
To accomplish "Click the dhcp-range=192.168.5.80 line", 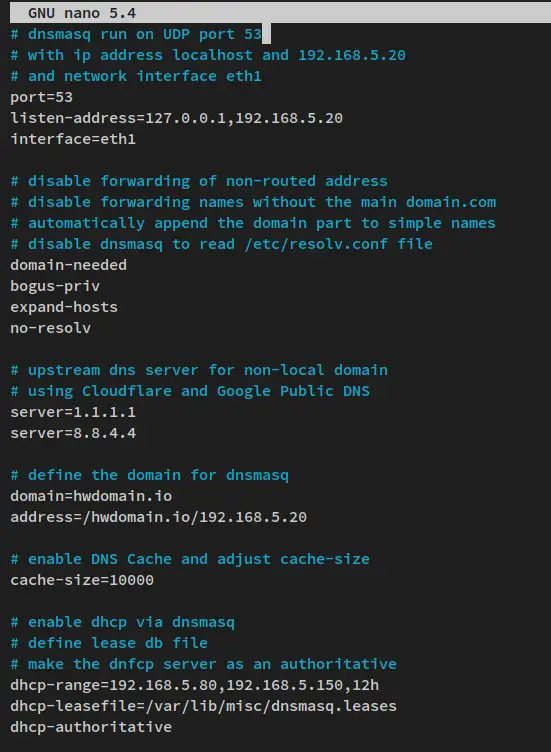I will (x=195, y=685).
